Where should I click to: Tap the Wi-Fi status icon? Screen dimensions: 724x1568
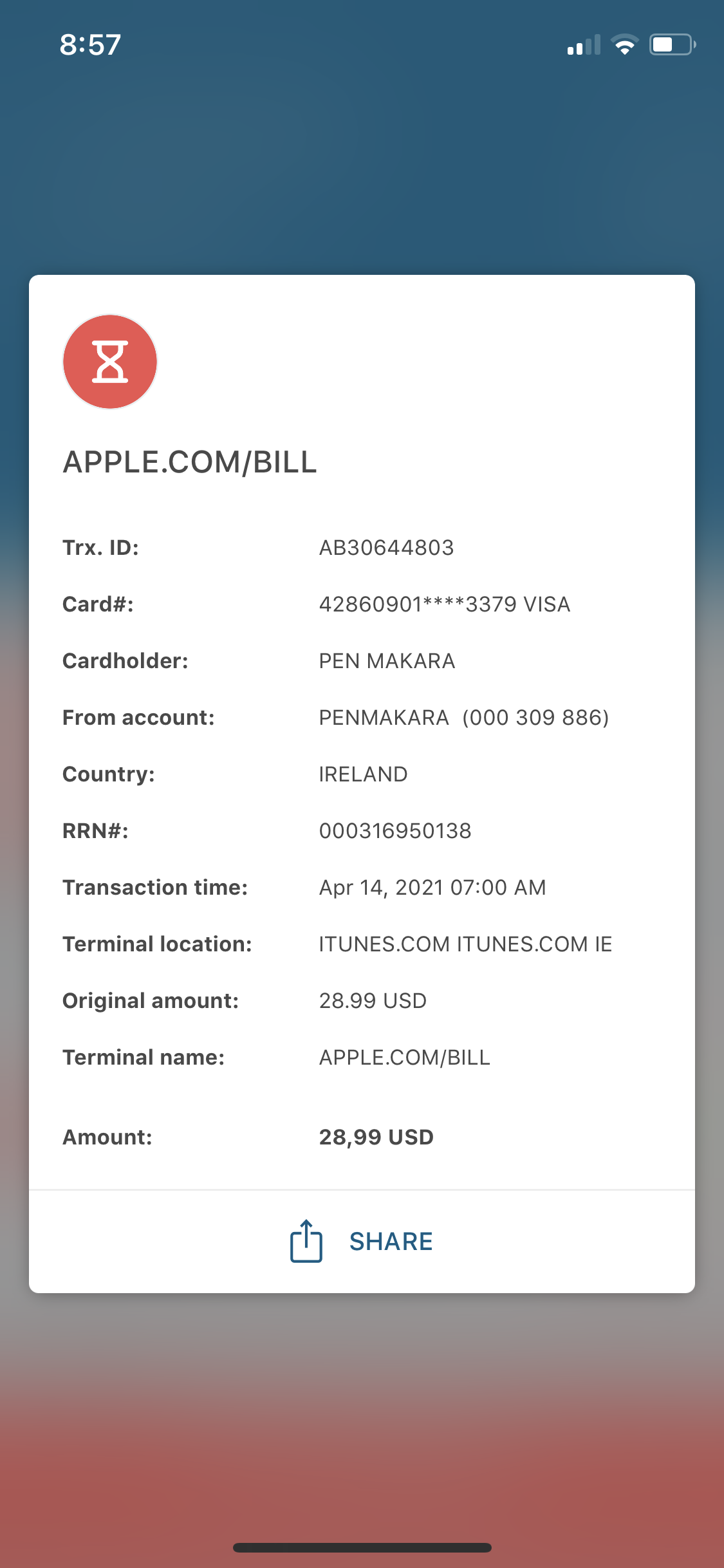[x=624, y=44]
